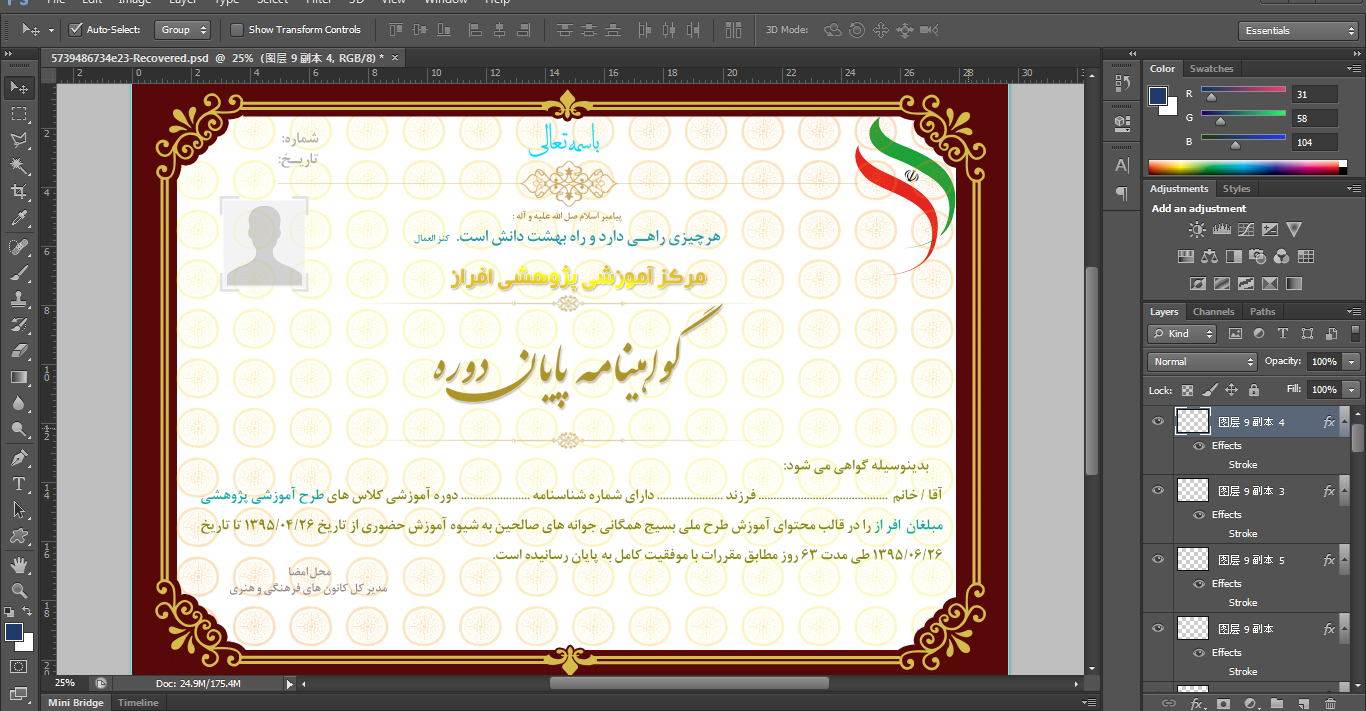
Task: Click the Brightness/Contrast adjustment icon
Action: pos(1196,230)
